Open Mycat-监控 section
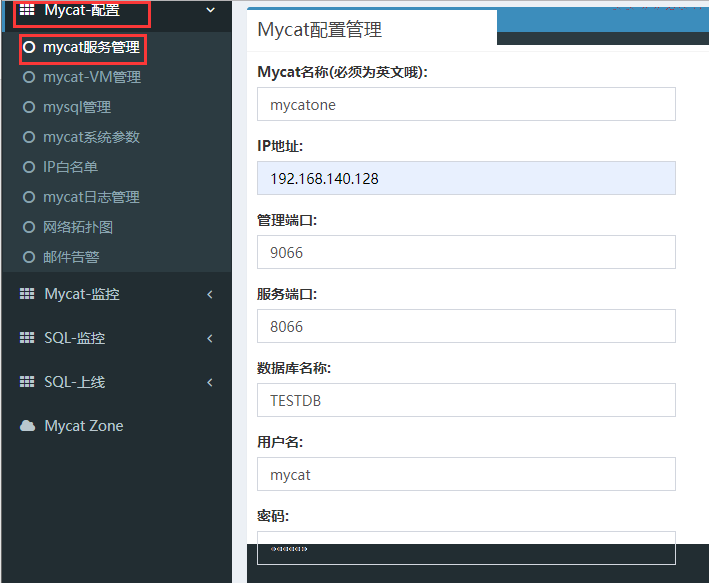The width and height of the screenshot is (709, 583). pyautogui.click(x=82, y=294)
